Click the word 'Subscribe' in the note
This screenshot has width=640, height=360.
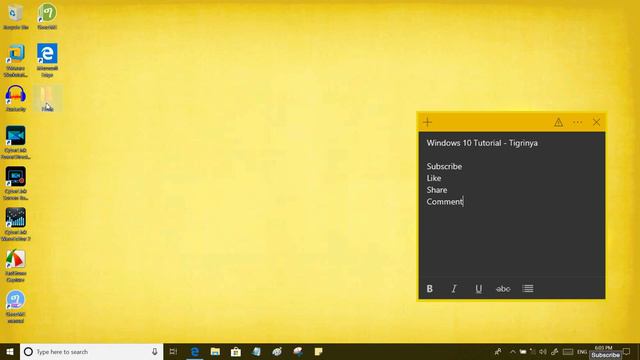click(x=444, y=166)
